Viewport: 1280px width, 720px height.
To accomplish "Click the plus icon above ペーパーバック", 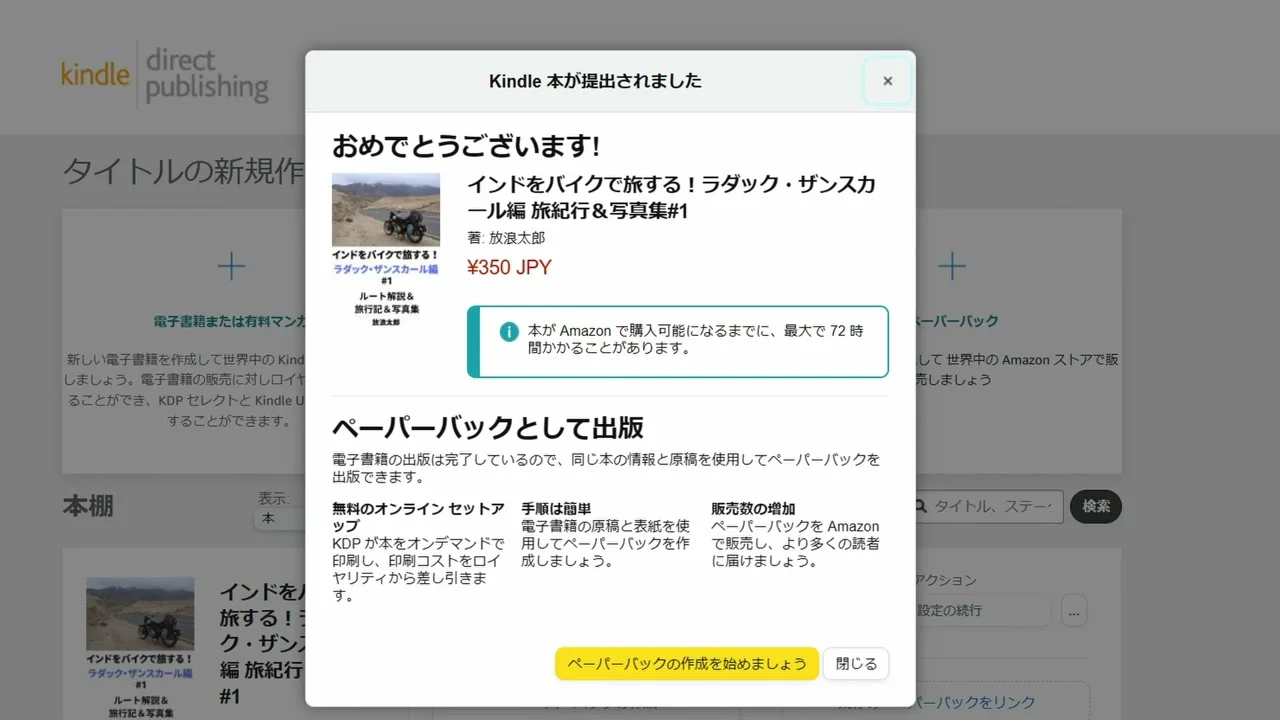I will pyautogui.click(x=952, y=266).
